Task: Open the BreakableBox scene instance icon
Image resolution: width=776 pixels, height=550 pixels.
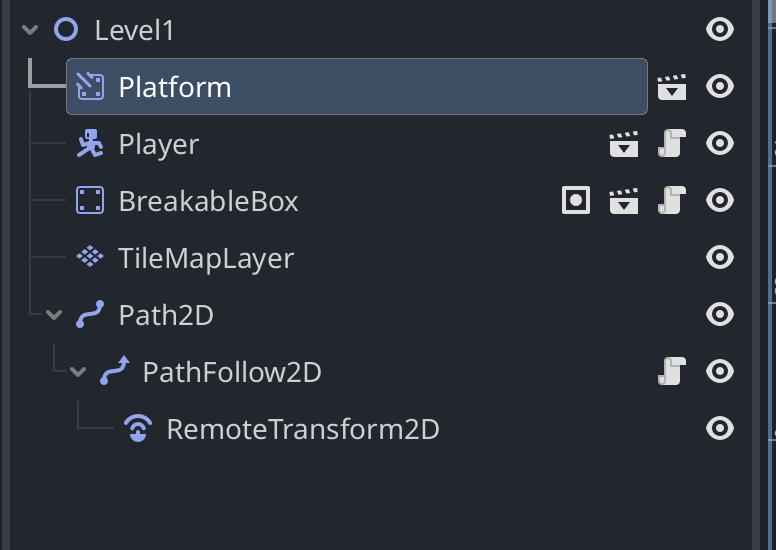Action: tap(624, 201)
